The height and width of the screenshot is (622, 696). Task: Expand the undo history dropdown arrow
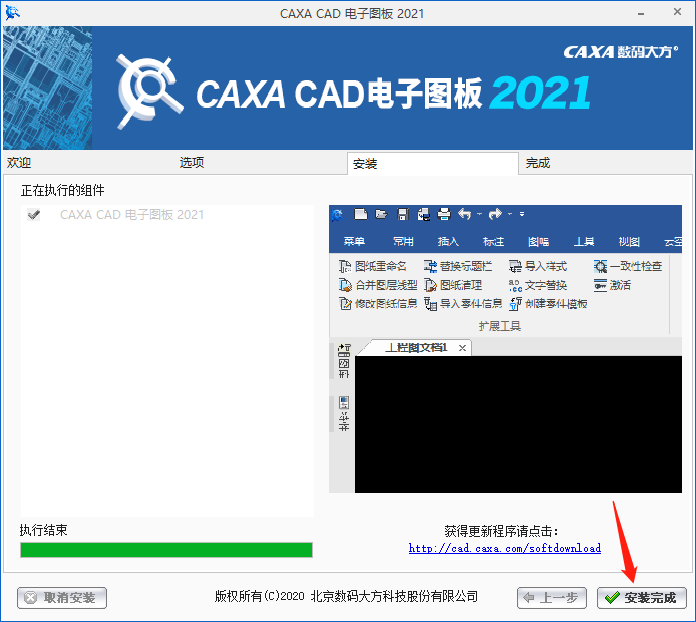click(479, 214)
